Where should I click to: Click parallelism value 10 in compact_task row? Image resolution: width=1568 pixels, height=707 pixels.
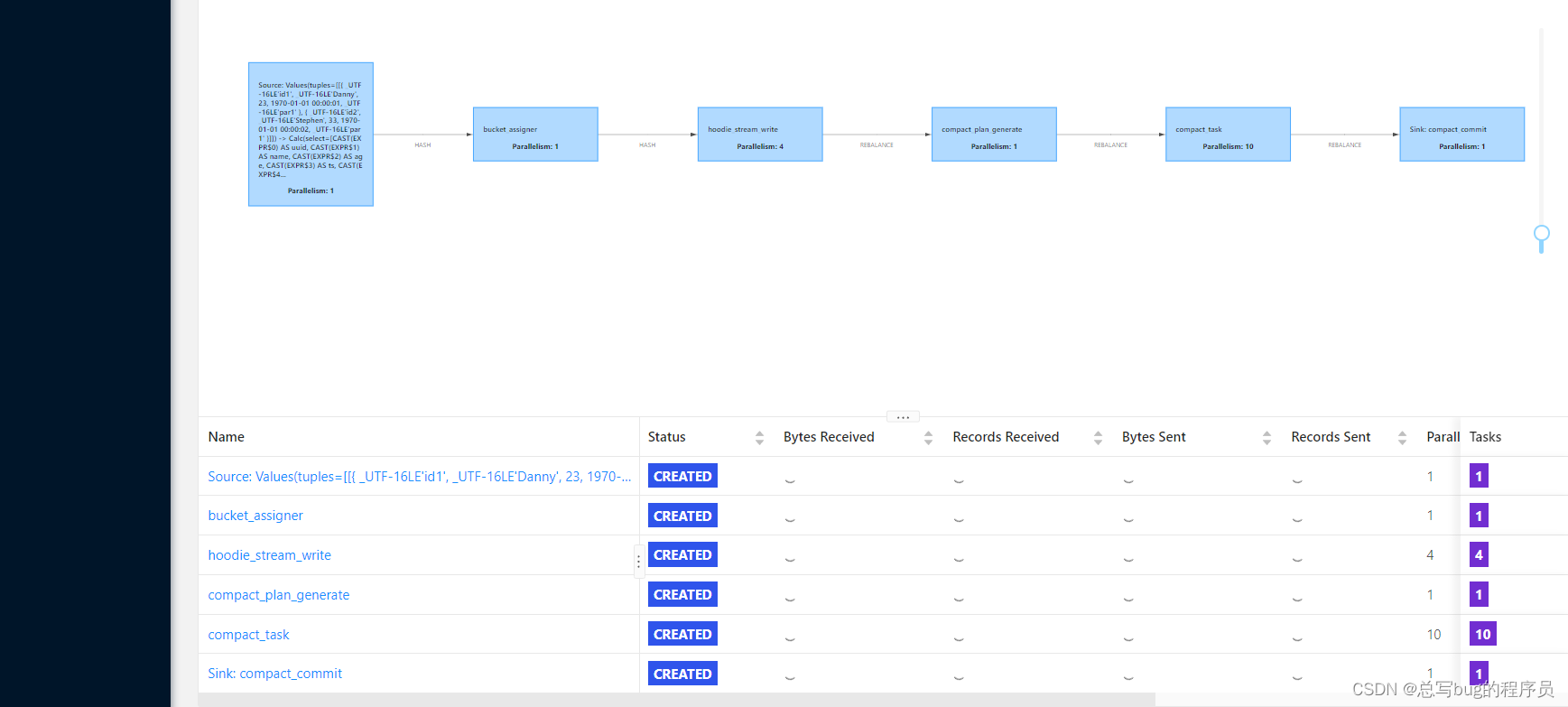click(x=1433, y=635)
